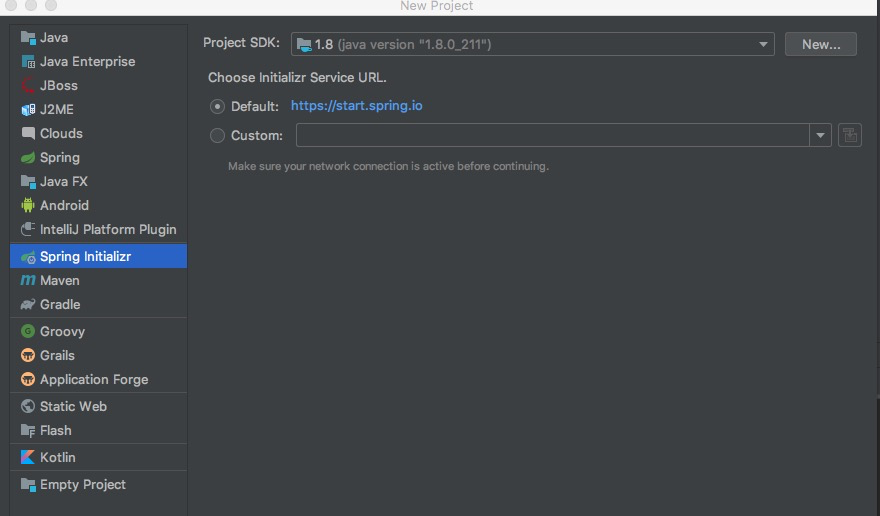Viewport: 880px width, 516px height.
Task: Select Clouds project type
Action: [98, 134]
